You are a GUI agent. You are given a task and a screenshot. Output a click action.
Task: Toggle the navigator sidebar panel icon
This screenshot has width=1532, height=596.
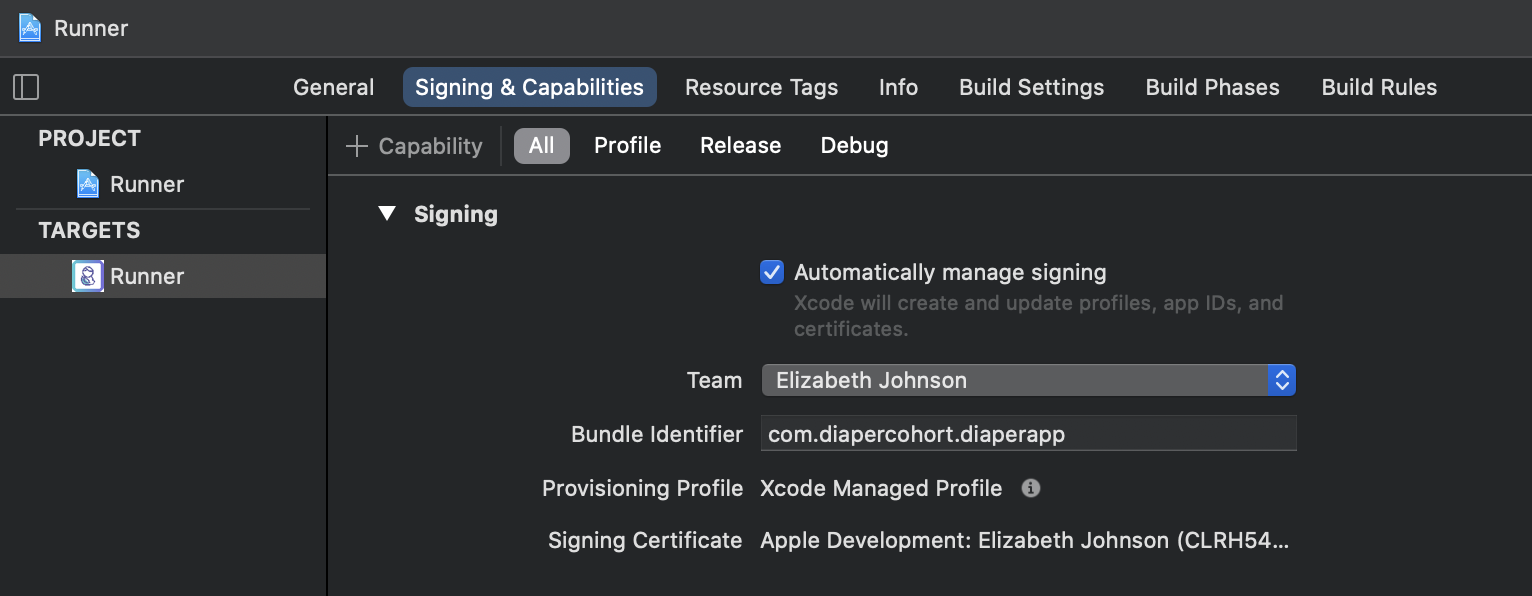point(26,87)
